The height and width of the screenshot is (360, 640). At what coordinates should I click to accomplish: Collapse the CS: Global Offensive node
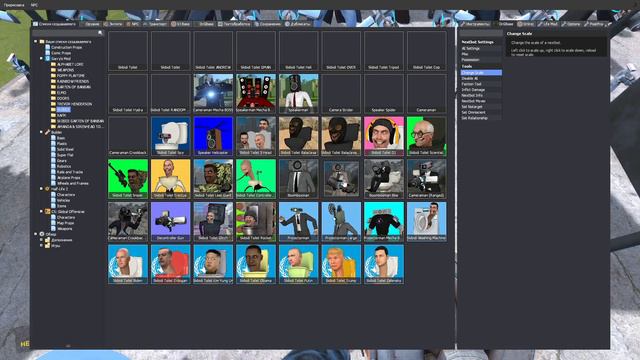click(41, 211)
